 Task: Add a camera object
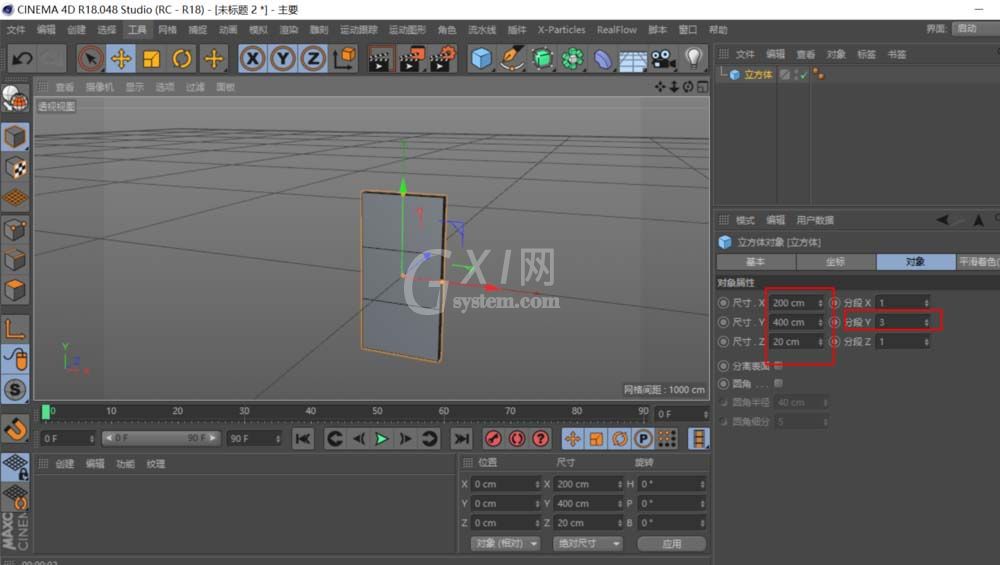(663, 59)
